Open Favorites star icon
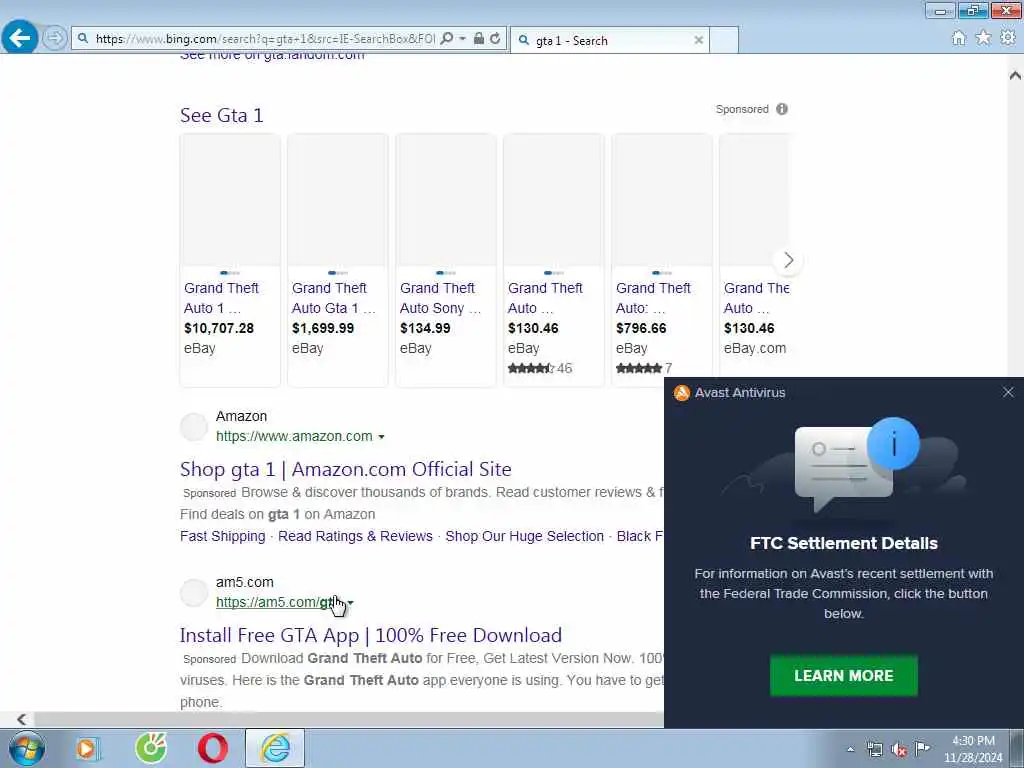 click(983, 38)
